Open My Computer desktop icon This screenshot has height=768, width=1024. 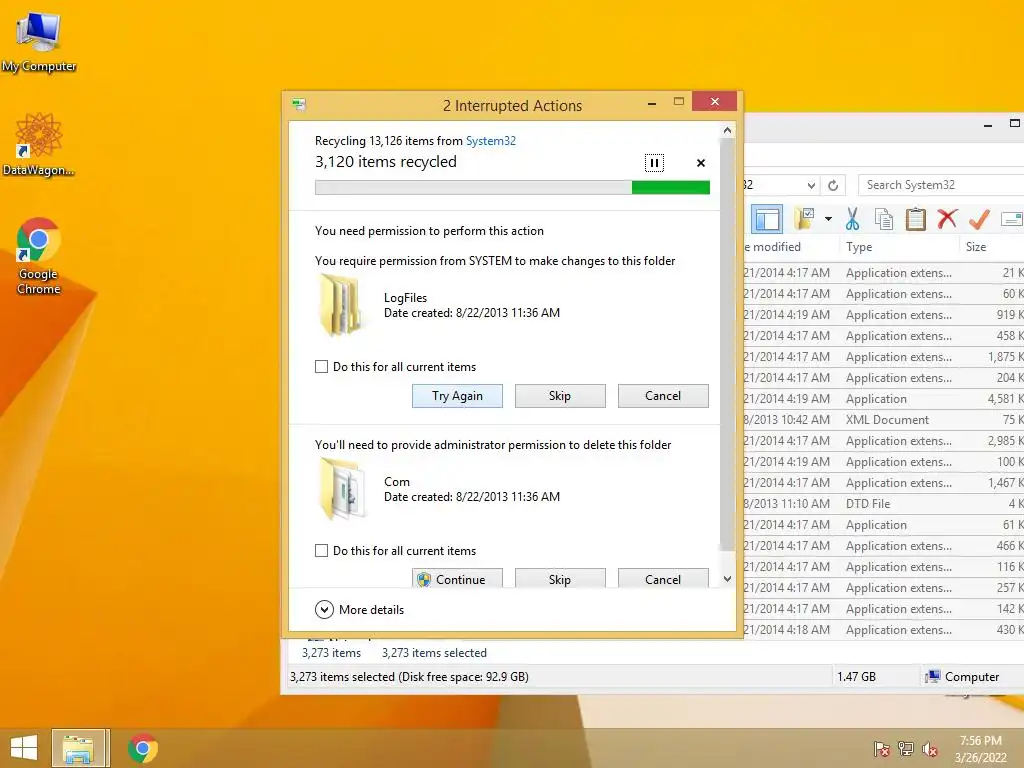(39, 42)
